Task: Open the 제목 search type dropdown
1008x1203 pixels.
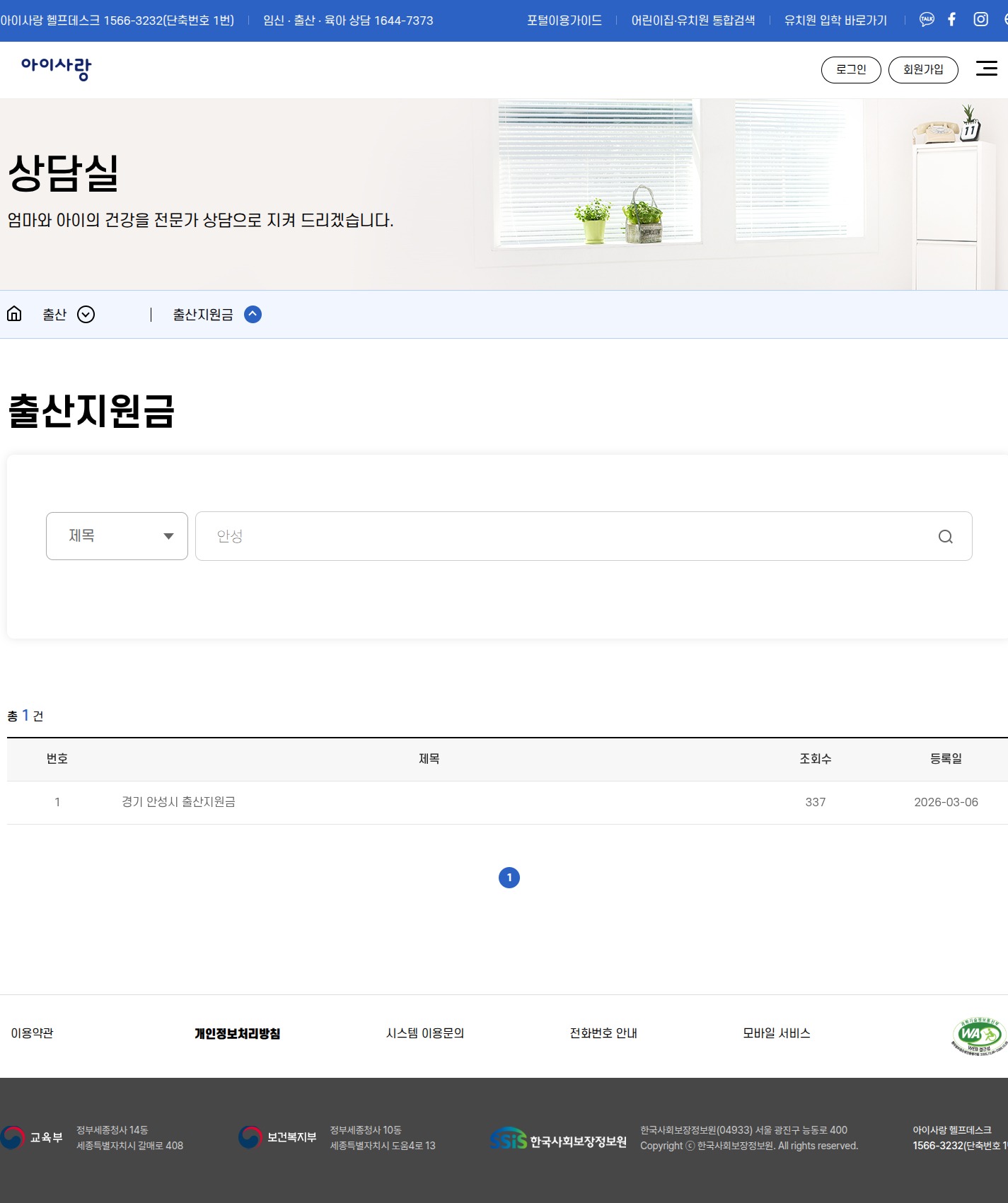Action: (x=117, y=536)
